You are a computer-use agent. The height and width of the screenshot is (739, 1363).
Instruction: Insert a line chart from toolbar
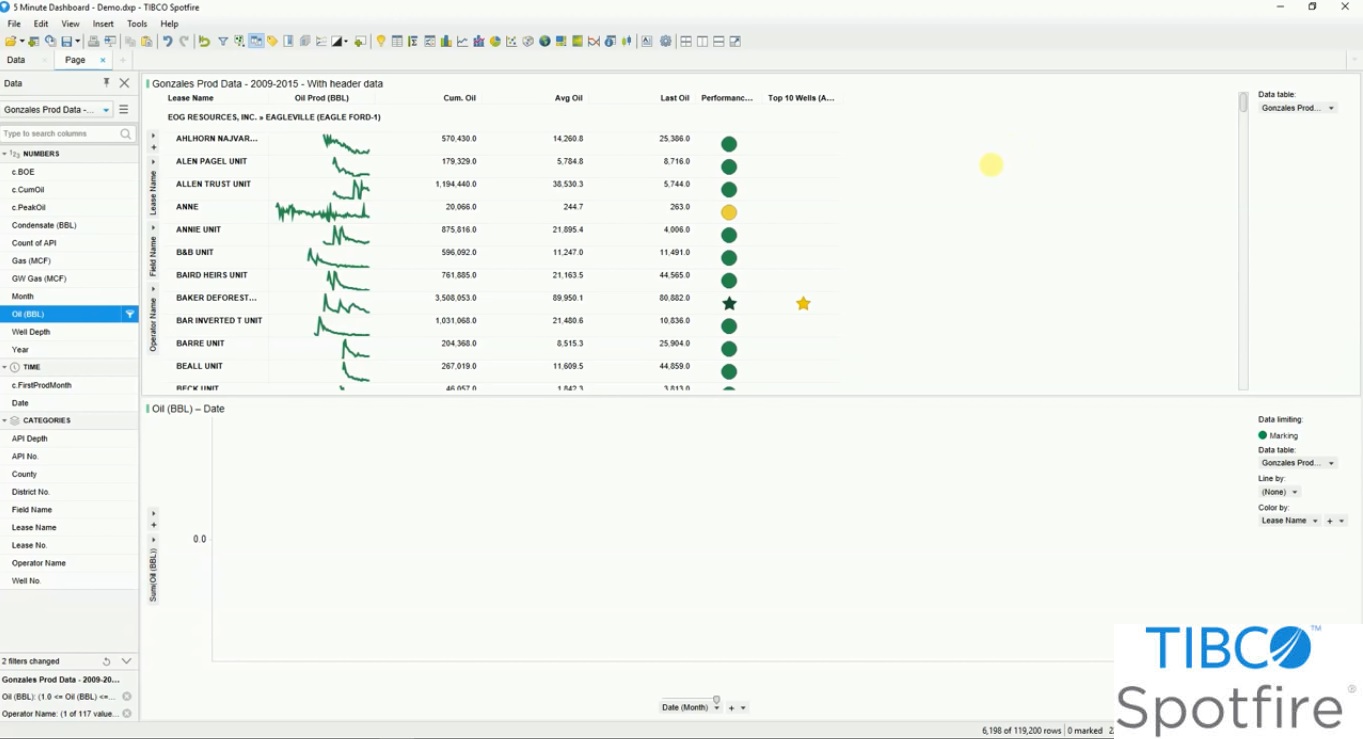coord(462,41)
